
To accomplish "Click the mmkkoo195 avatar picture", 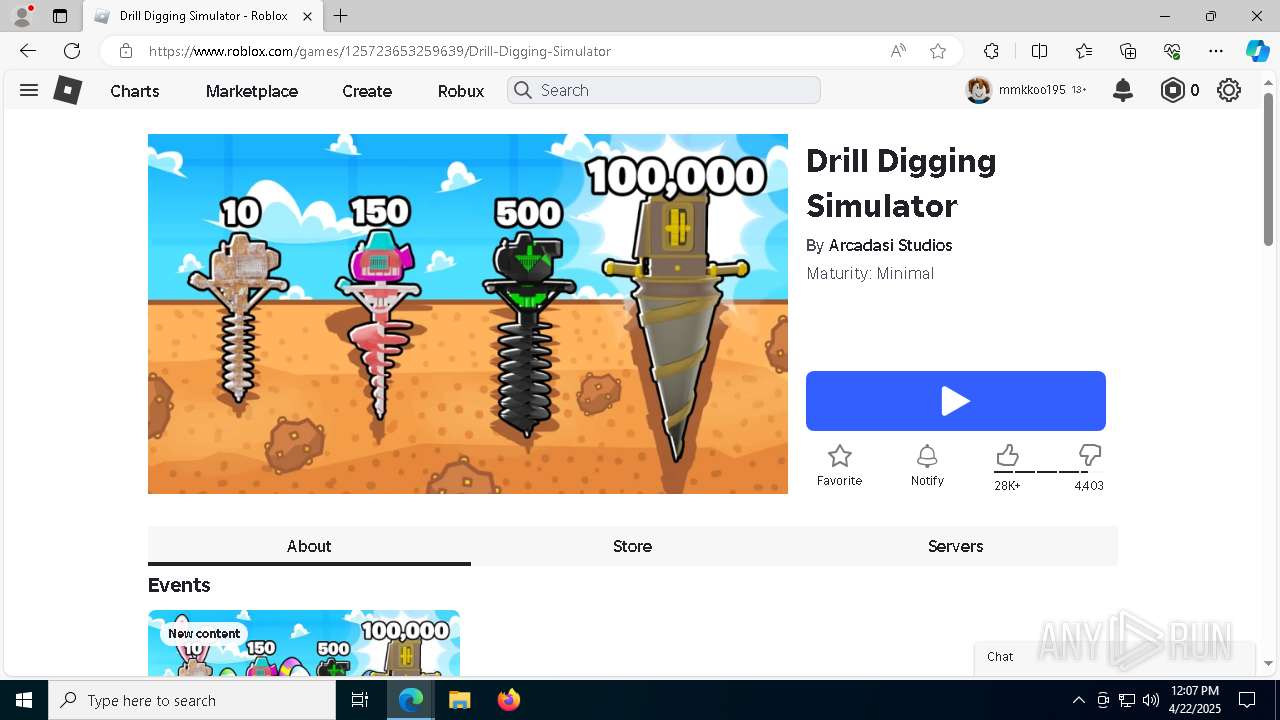I will [979, 90].
